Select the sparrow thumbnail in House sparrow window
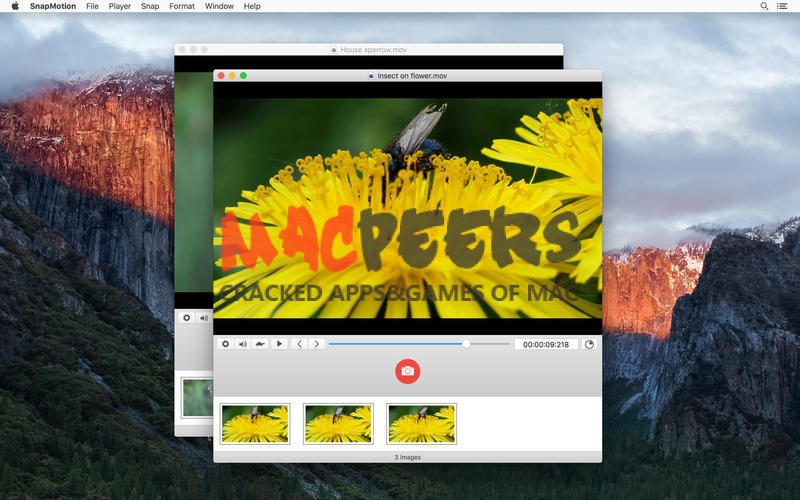Screen dimensions: 800x500 (x=198, y=397)
